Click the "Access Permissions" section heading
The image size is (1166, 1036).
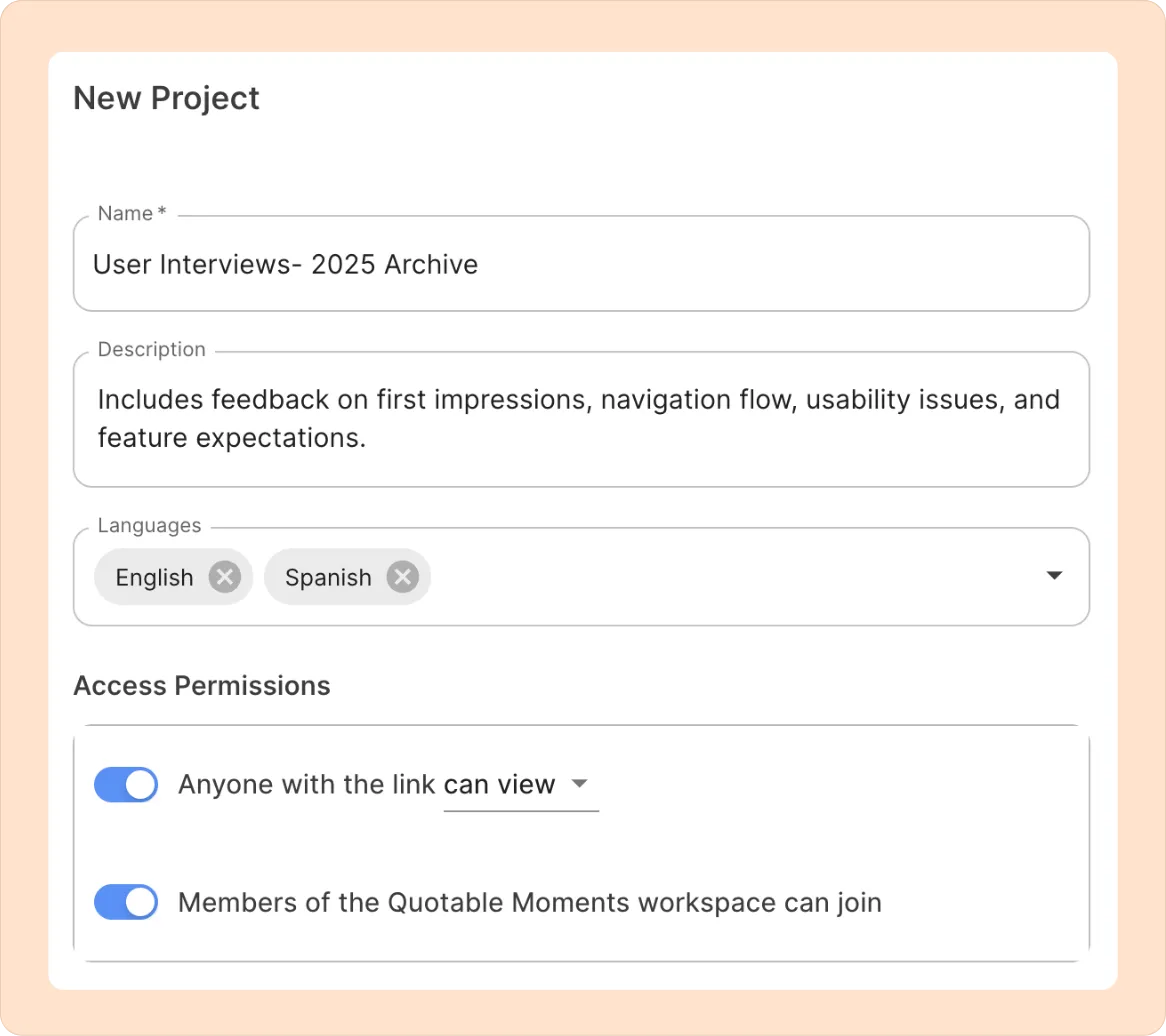pyautogui.click(x=202, y=686)
